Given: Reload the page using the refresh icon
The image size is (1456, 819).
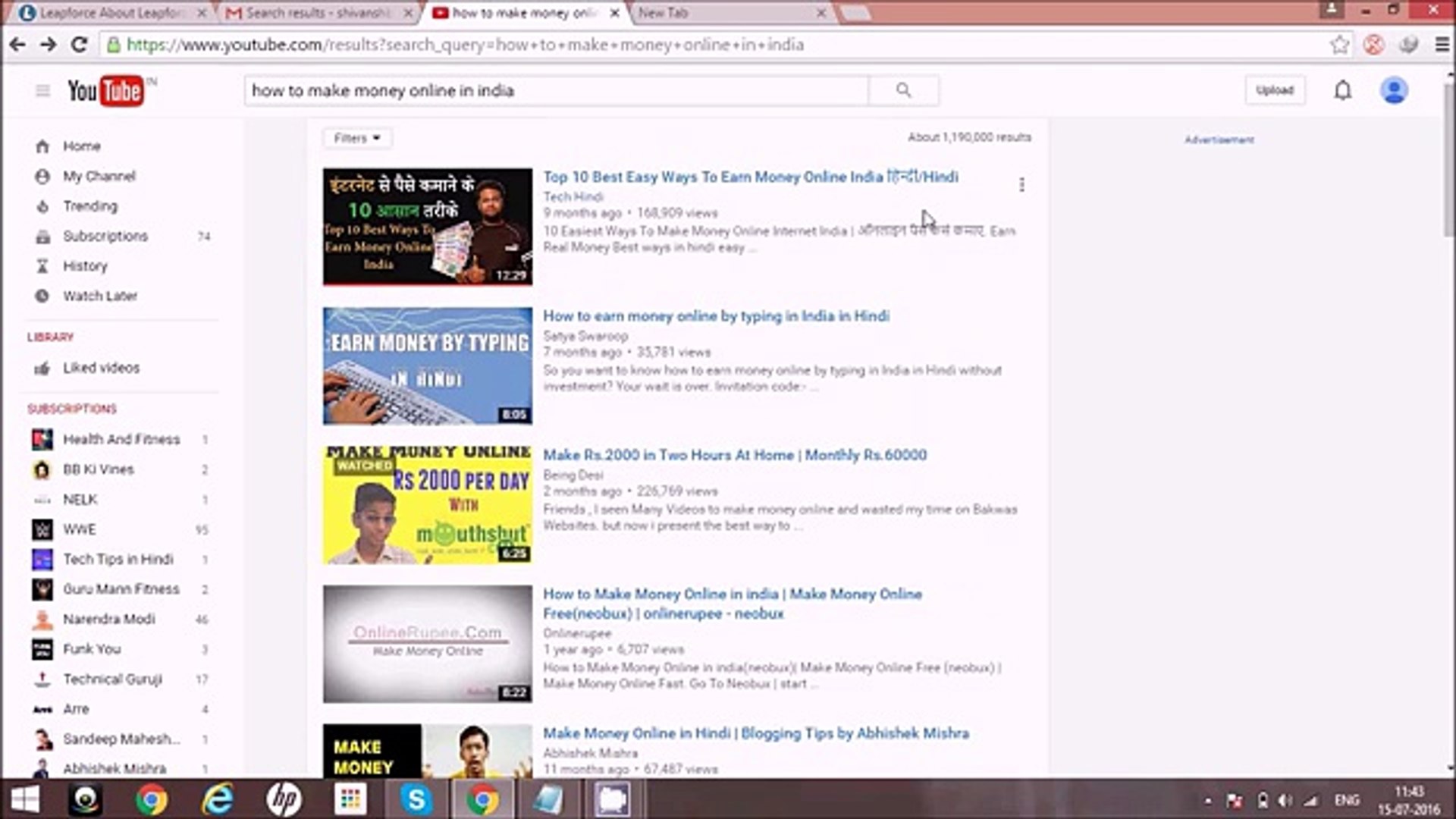Looking at the screenshot, I should click(79, 45).
